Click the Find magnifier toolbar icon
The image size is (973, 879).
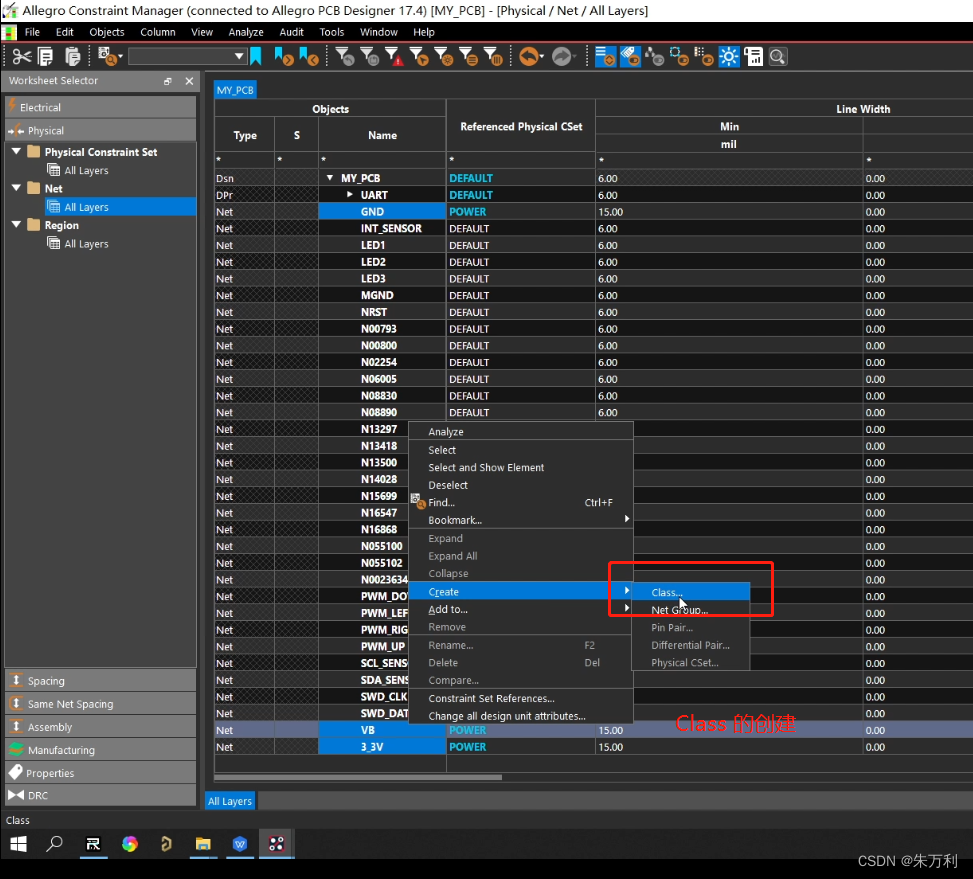point(110,57)
